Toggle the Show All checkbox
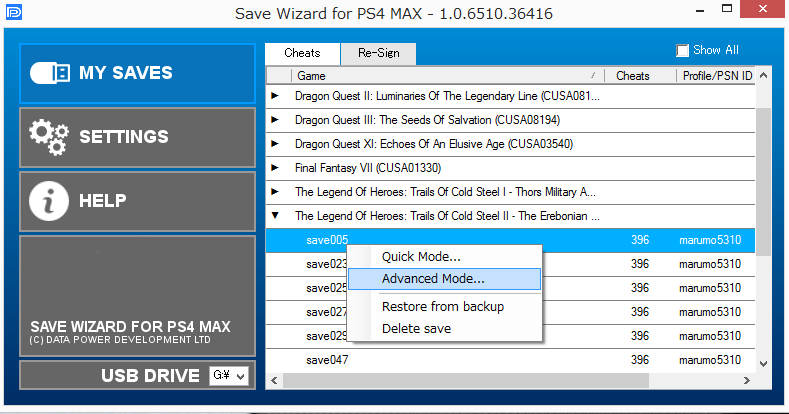This screenshot has width=789, height=414. (x=683, y=50)
